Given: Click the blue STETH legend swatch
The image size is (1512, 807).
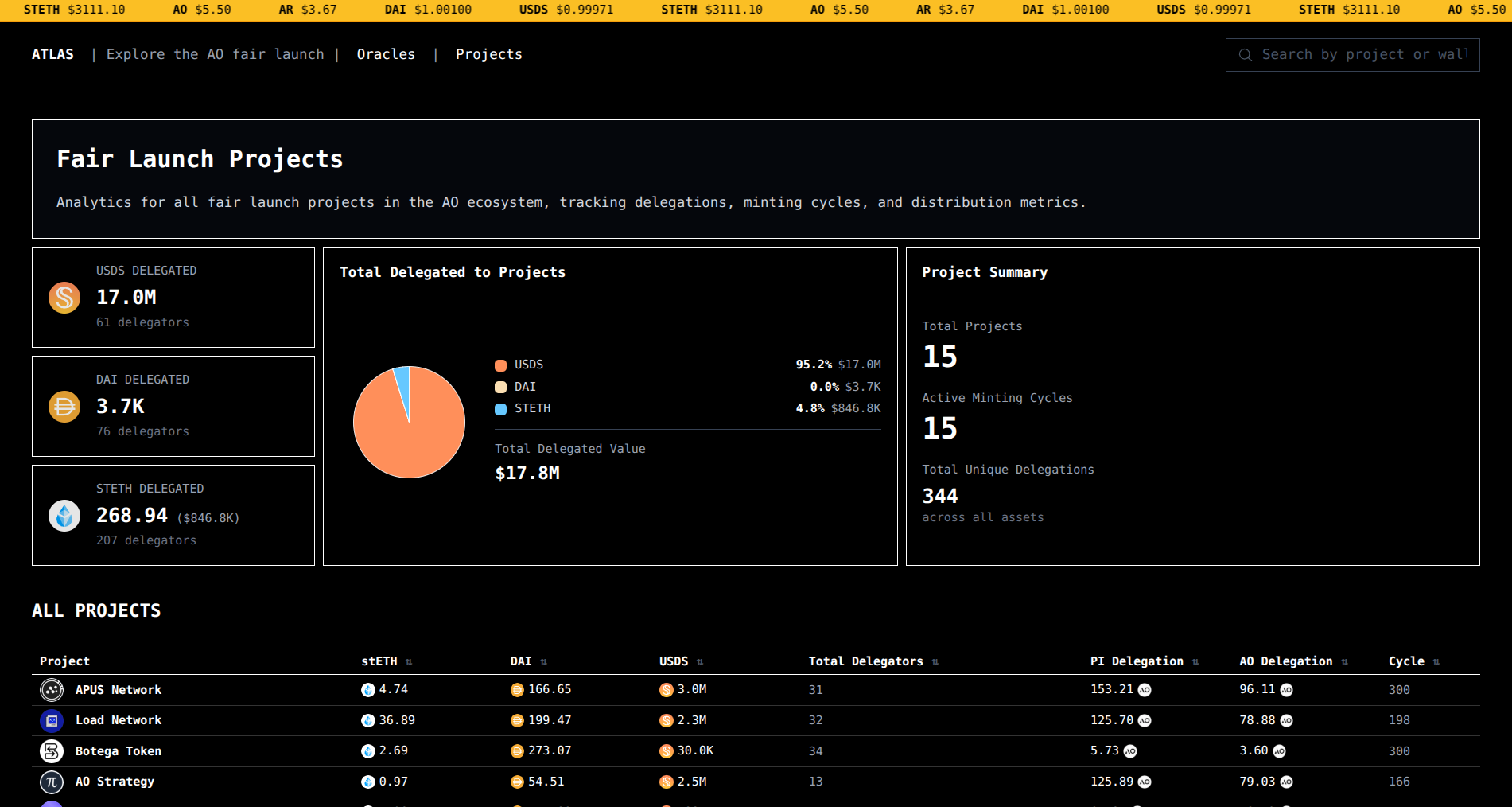Looking at the screenshot, I should (x=501, y=409).
